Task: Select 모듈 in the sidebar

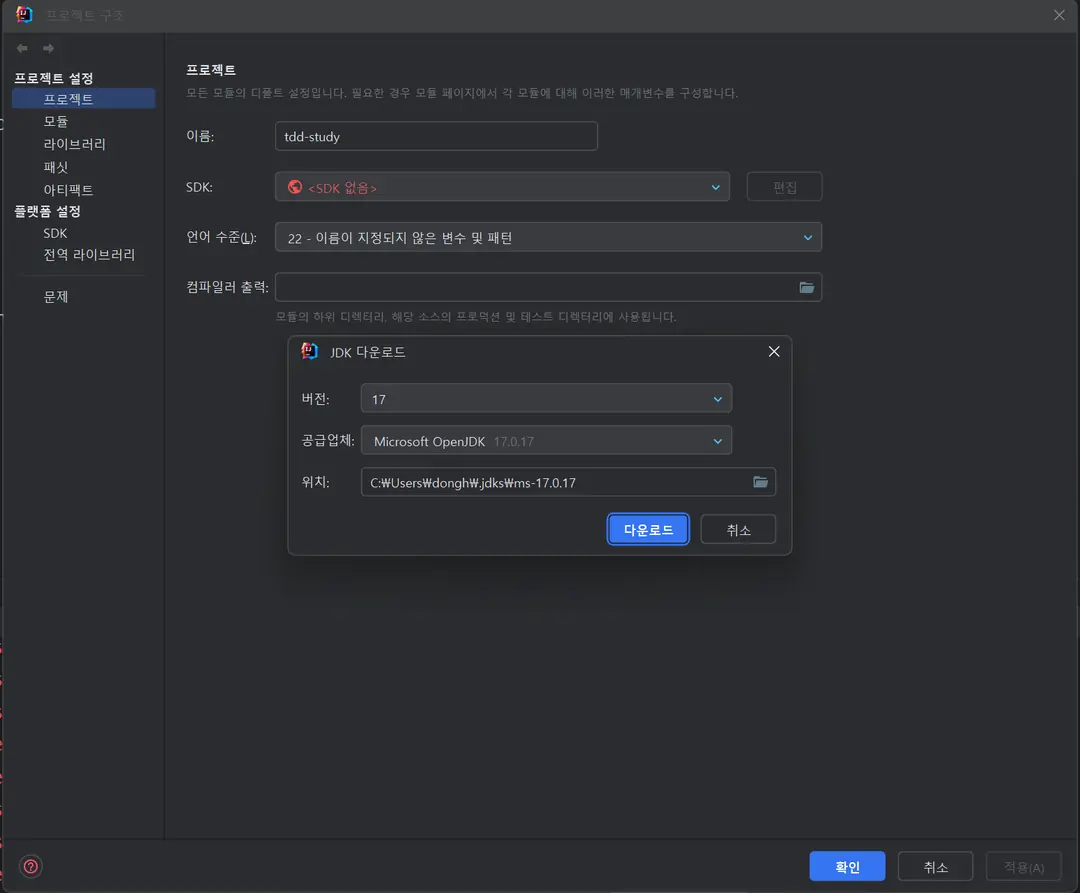Action: [x=56, y=121]
